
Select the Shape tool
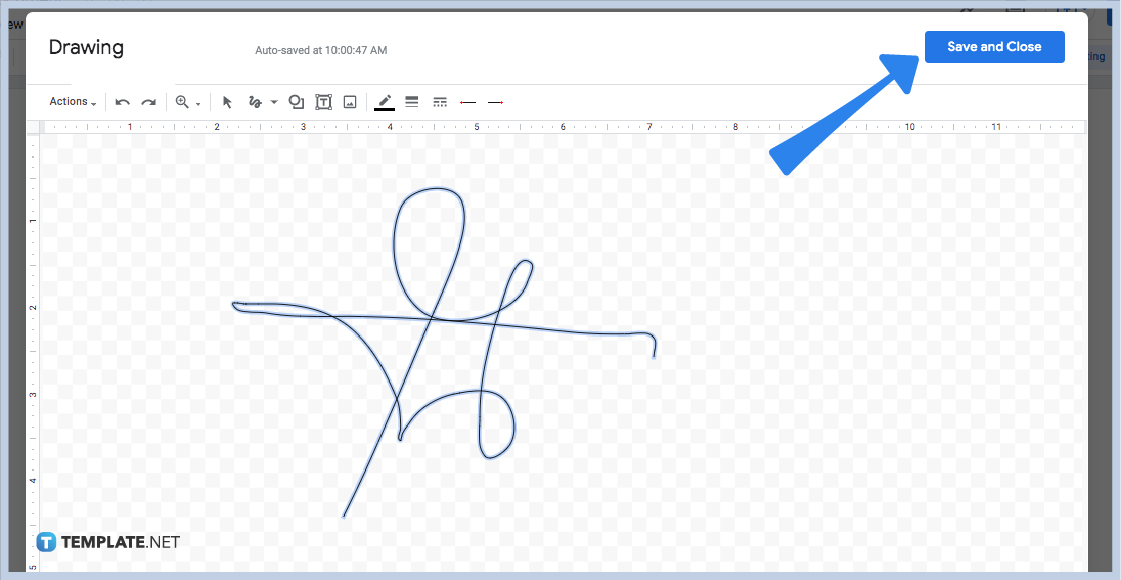(x=295, y=101)
